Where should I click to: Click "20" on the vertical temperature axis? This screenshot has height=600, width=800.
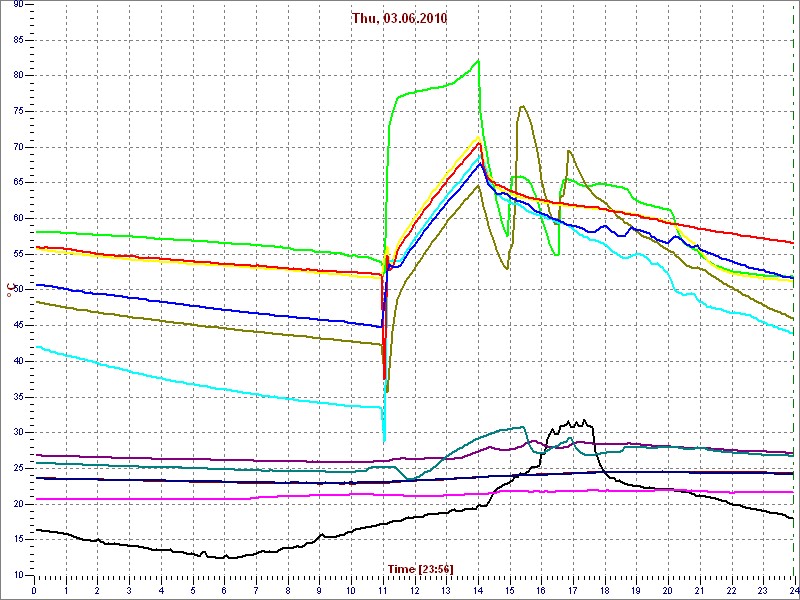pos(16,504)
